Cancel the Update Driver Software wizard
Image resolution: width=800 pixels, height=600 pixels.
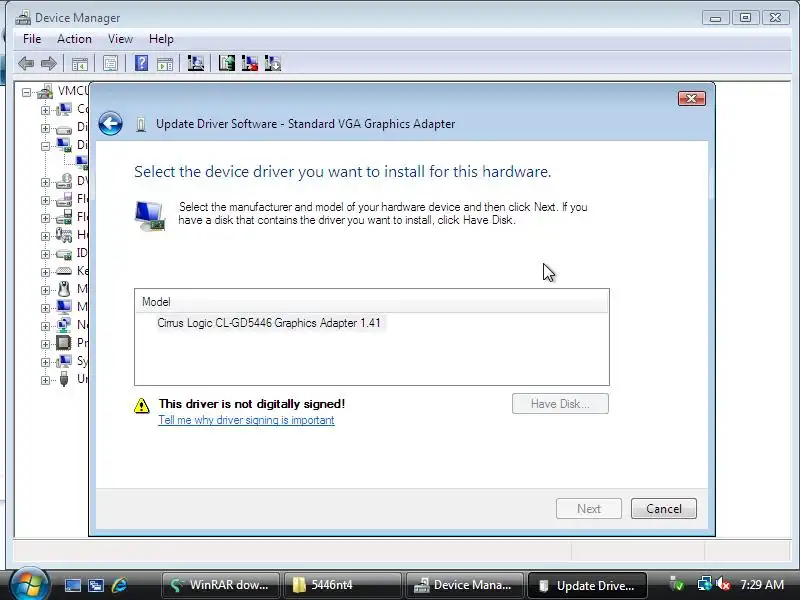[x=664, y=509]
